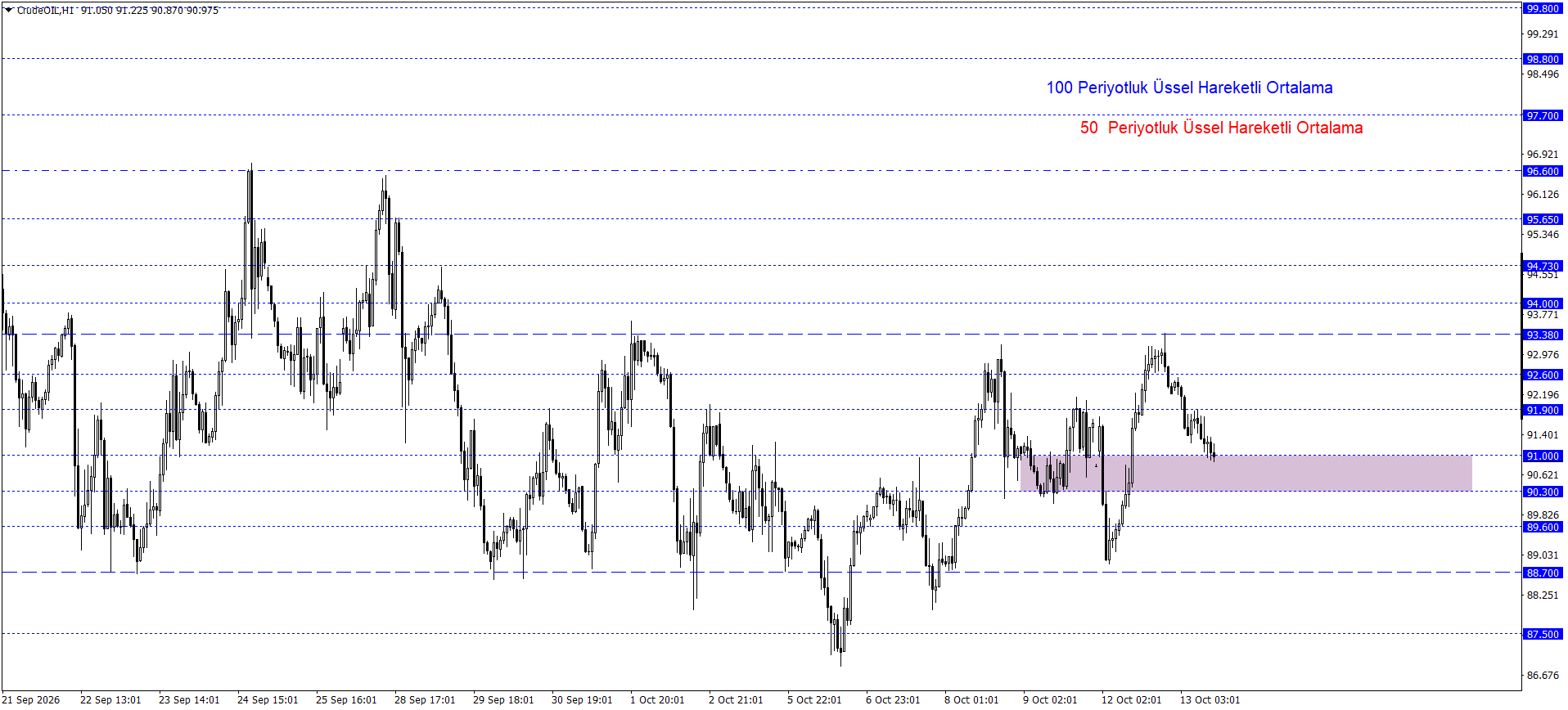Viewport: 1568px width, 710px height.
Task: Click the 98.800 price level tag
Action: 1543,59
